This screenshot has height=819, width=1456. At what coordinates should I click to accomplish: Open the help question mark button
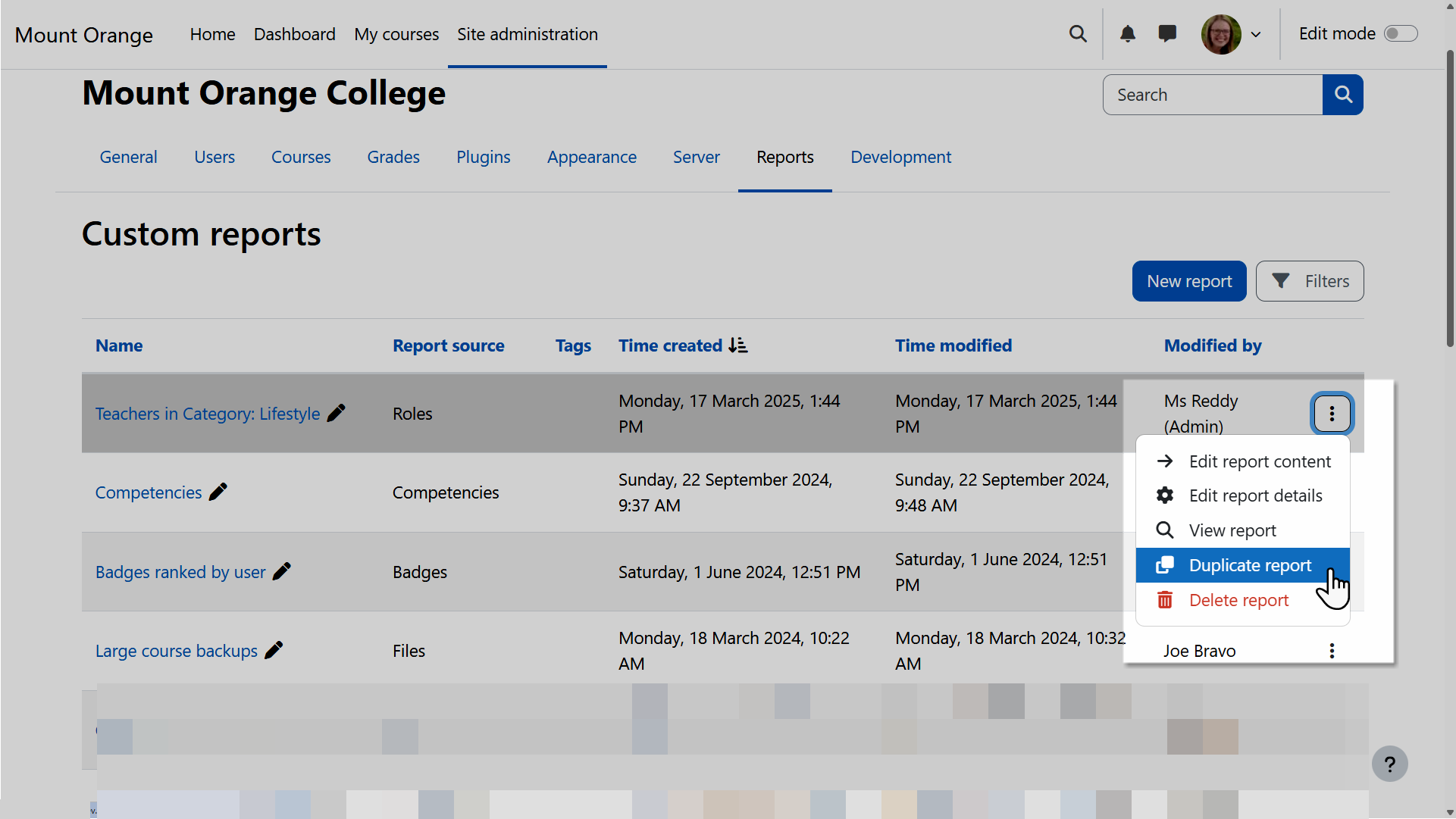[1390, 764]
